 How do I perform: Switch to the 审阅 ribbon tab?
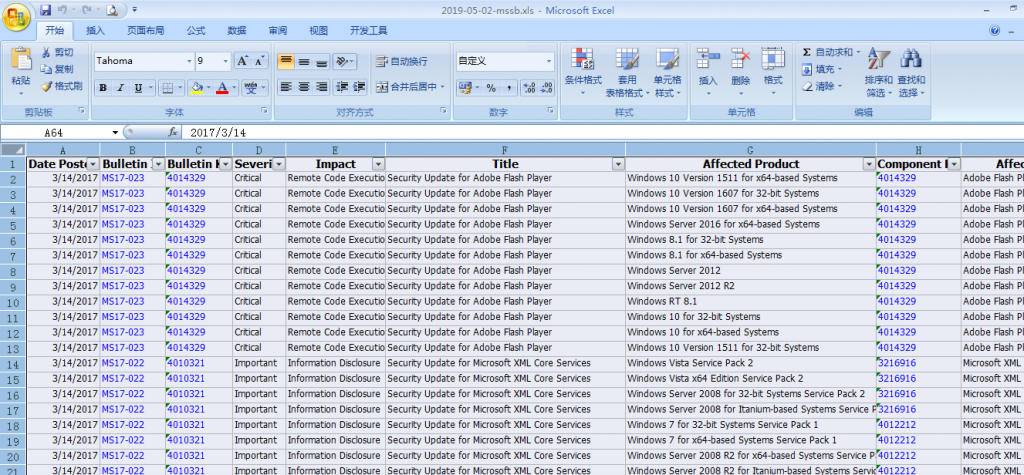coord(278,31)
